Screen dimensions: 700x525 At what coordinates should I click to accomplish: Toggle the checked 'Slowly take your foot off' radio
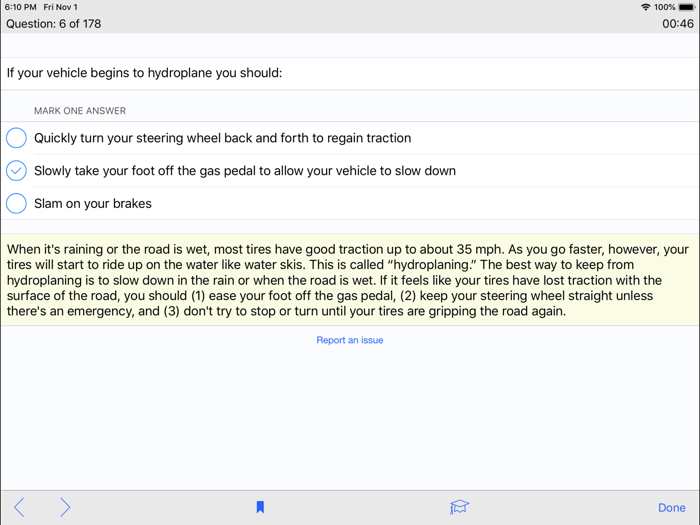(16, 171)
